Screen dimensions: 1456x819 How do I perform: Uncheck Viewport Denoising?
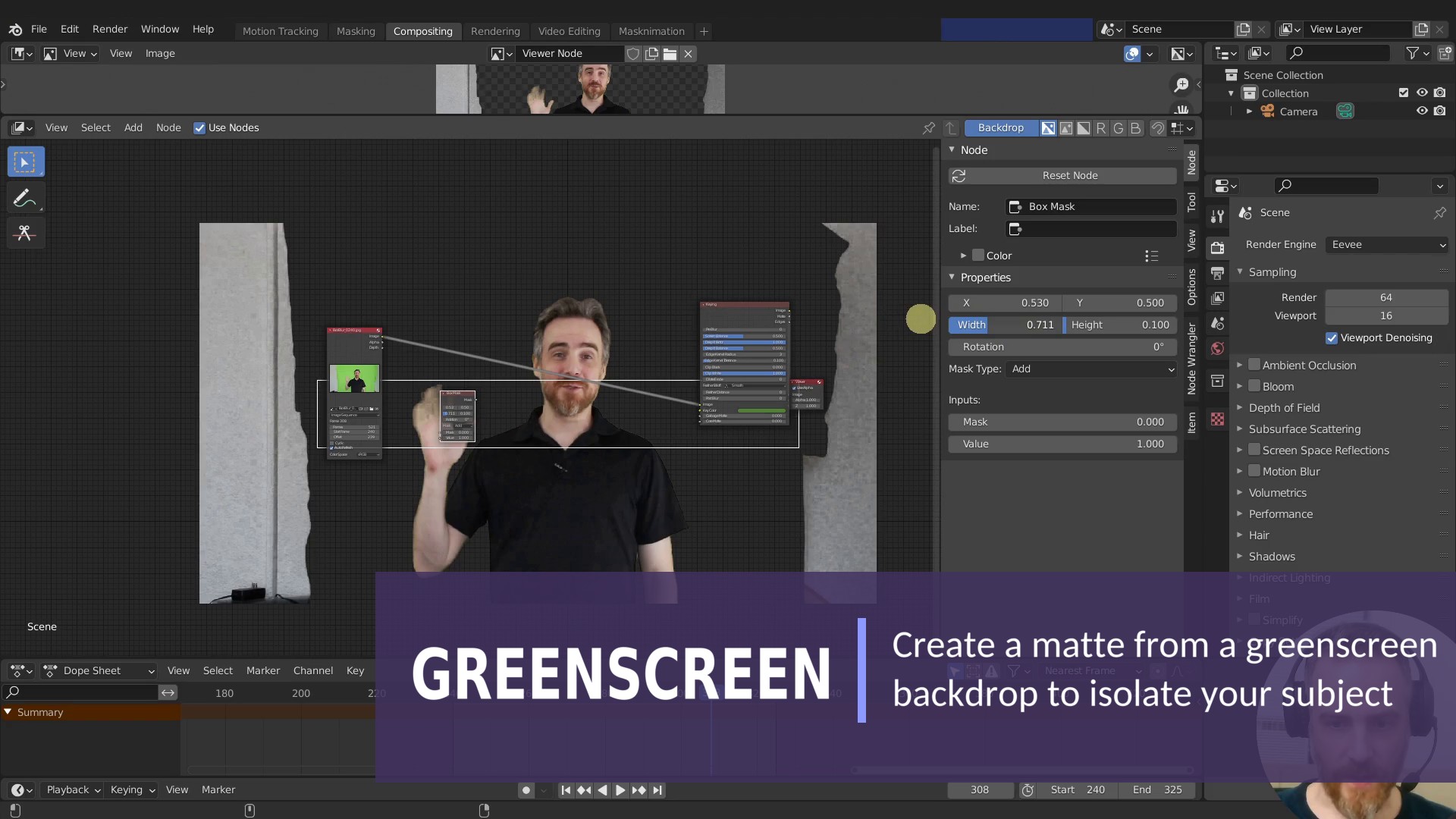(1332, 338)
